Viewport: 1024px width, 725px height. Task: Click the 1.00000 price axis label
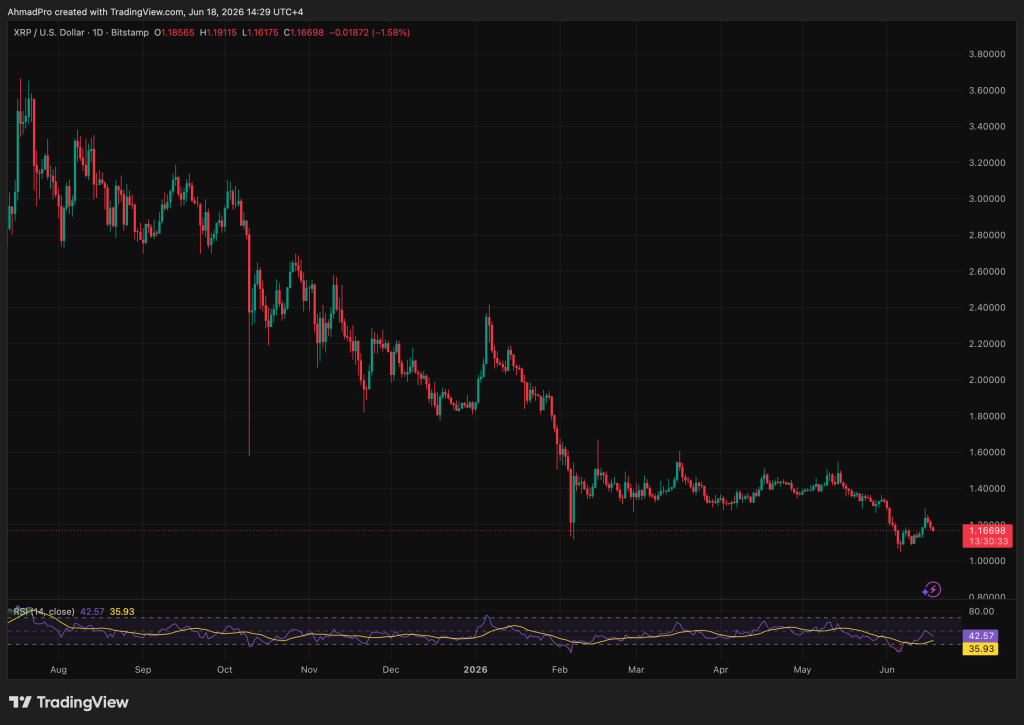tap(987, 561)
